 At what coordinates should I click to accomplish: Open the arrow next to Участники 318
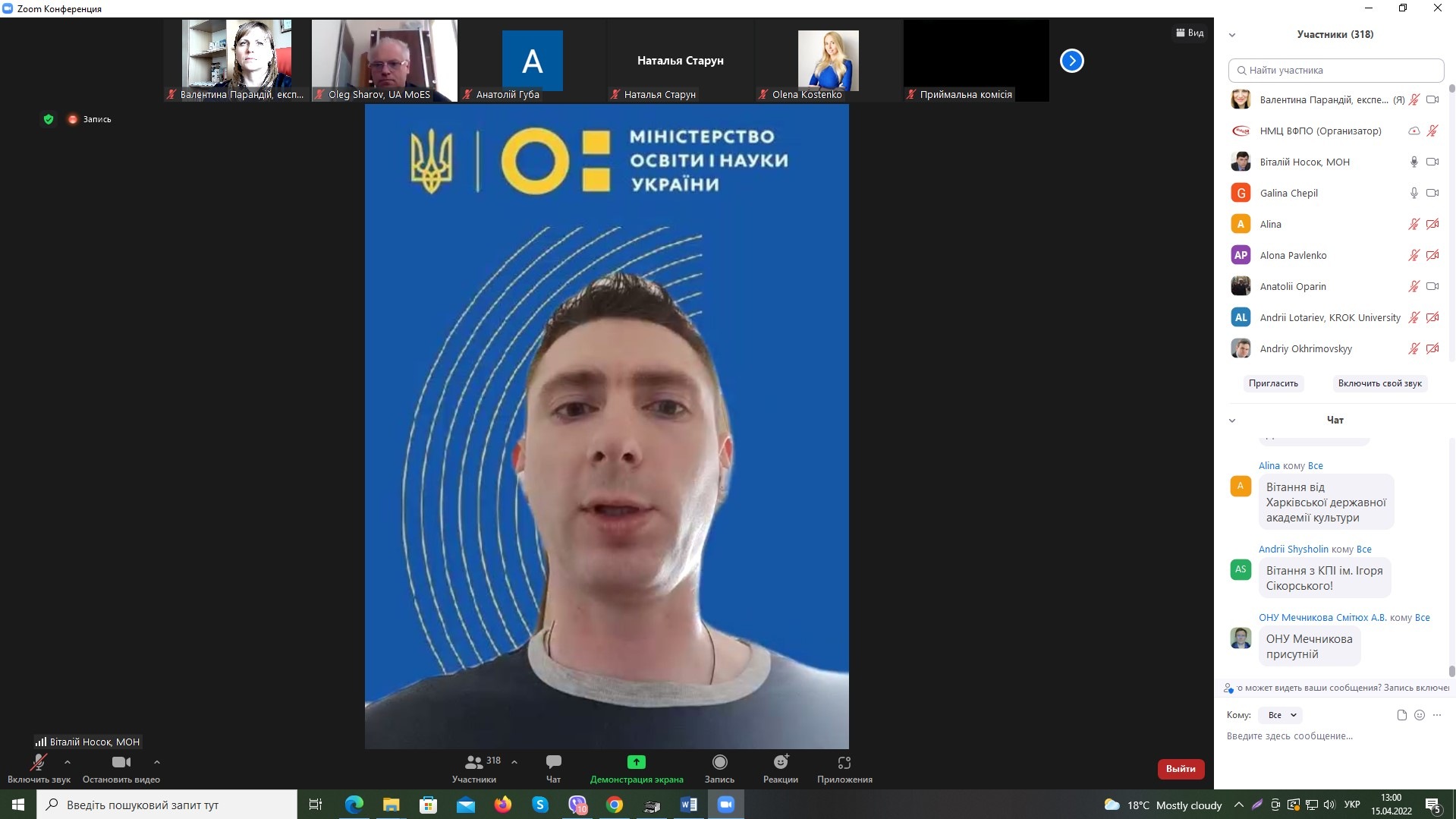point(514,762)
